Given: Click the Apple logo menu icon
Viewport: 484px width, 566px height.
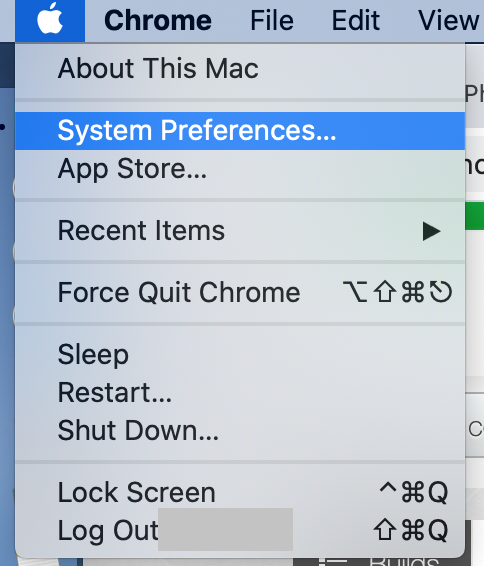Looking at the screenshot, I should [x=50, y=20].
